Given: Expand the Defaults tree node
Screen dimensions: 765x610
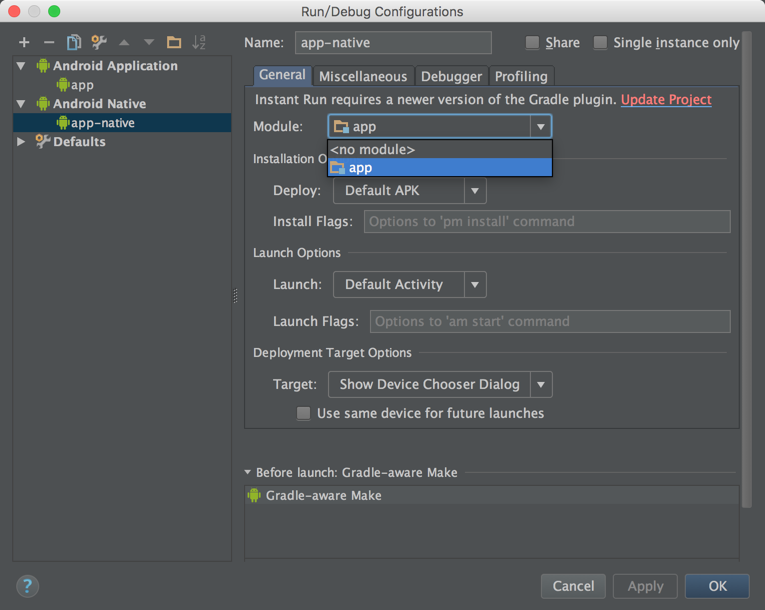Looking at the screenshot, I should point(21,142).
